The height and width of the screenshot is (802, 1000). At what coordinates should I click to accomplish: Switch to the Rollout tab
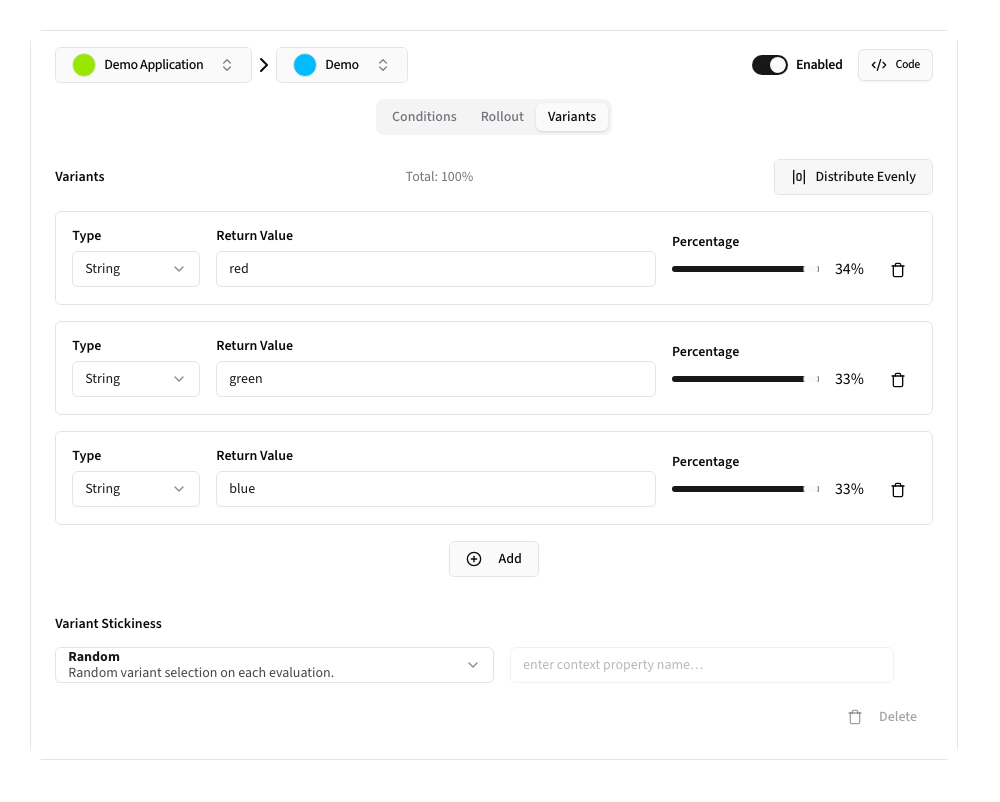[502, 117]
